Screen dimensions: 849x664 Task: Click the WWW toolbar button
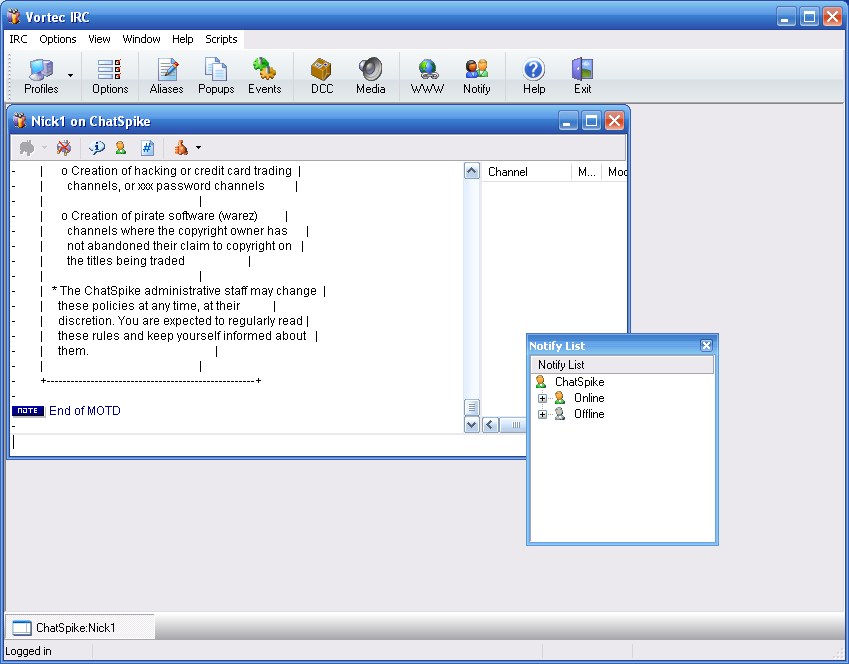pos(427,76)
